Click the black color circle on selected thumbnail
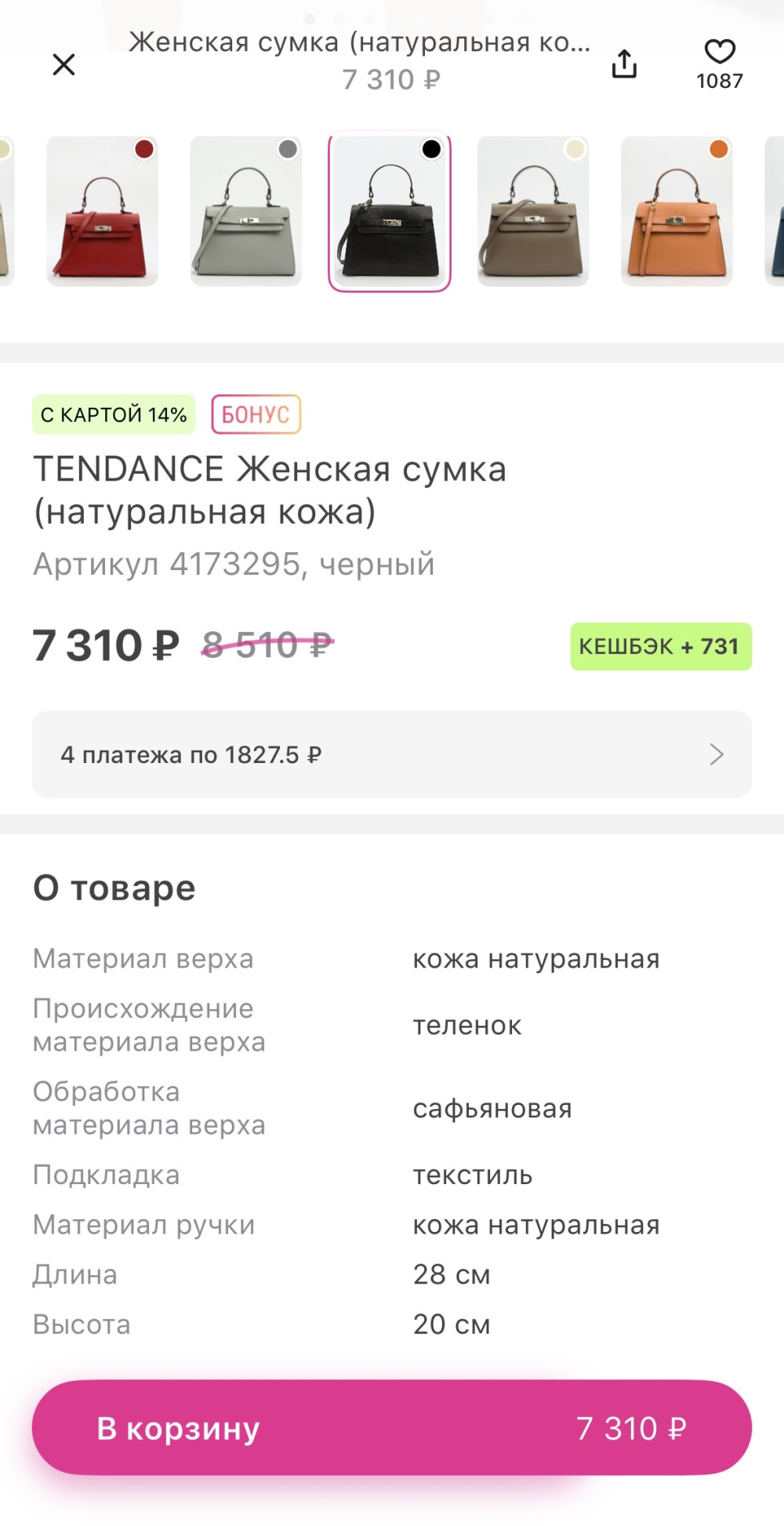Image resolution: width=784 pixels, height=1526 pixels. coord(430,148)
